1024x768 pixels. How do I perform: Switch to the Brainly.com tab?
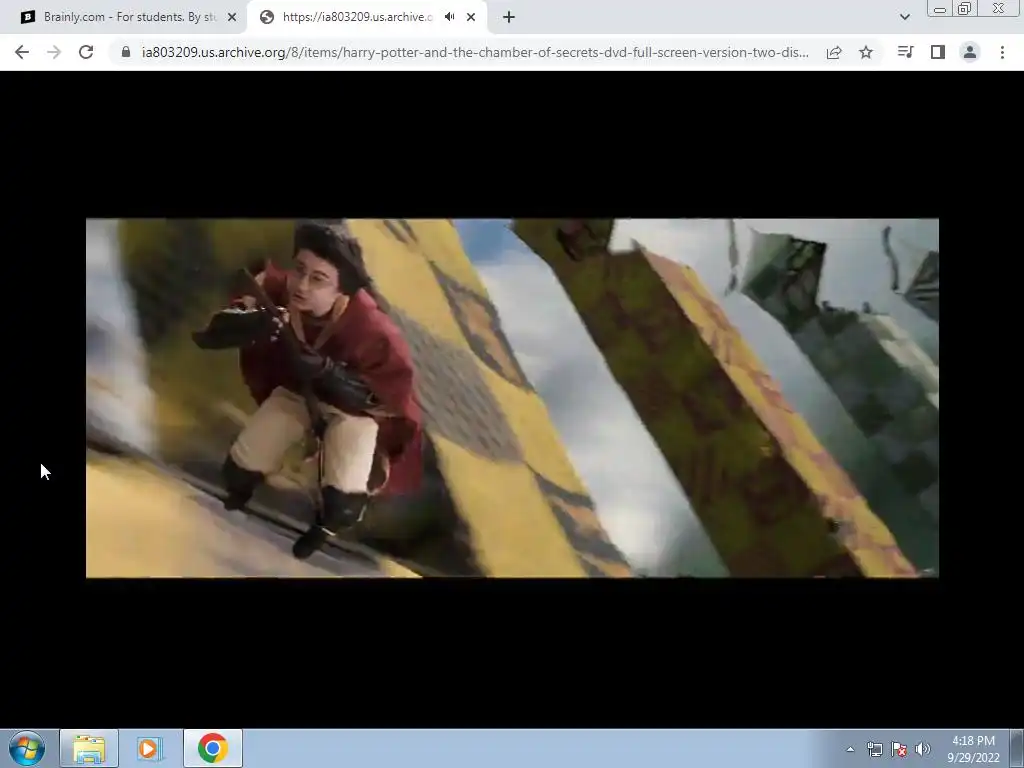[127, 17]
